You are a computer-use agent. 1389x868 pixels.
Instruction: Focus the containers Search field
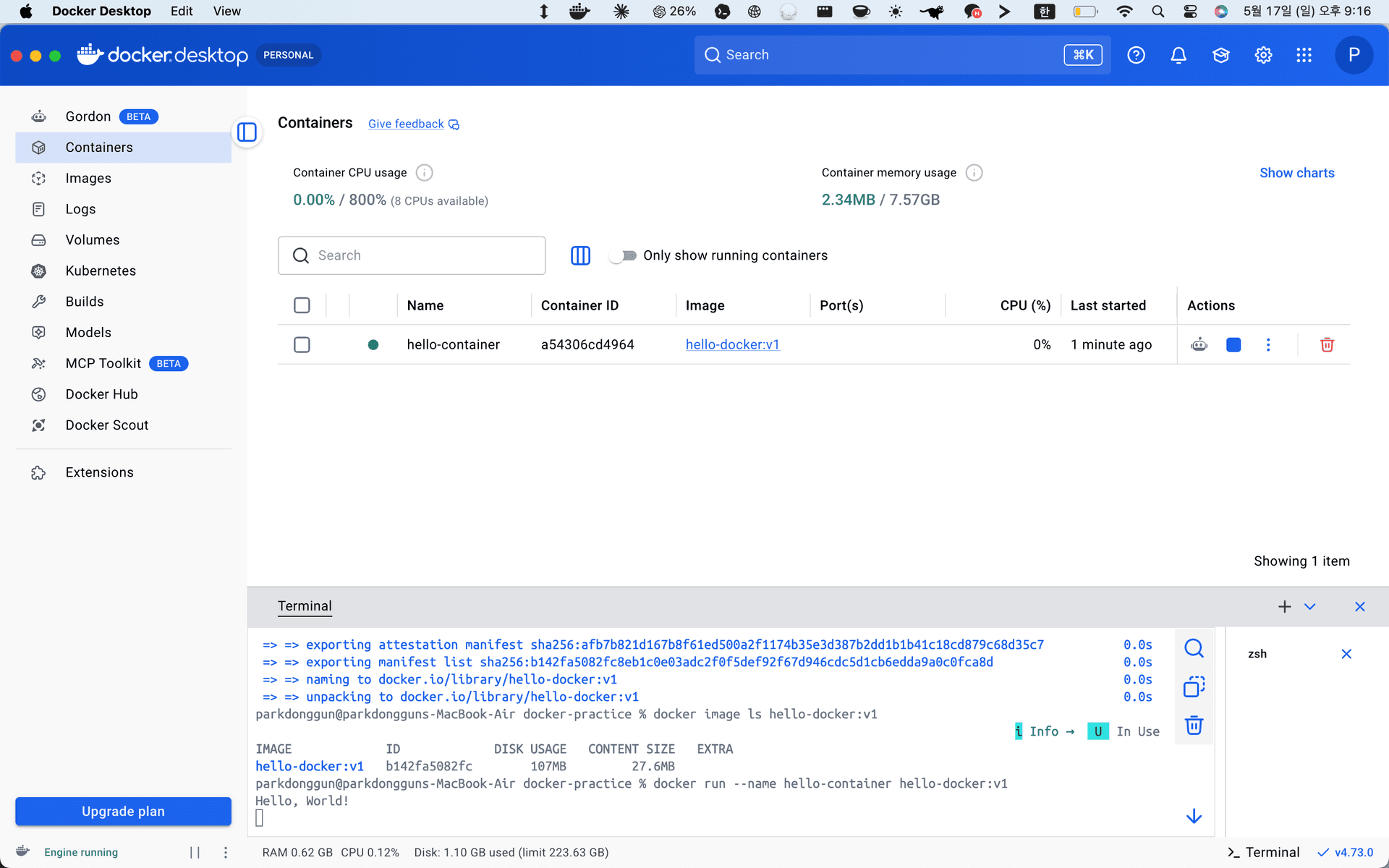point(412,255)
